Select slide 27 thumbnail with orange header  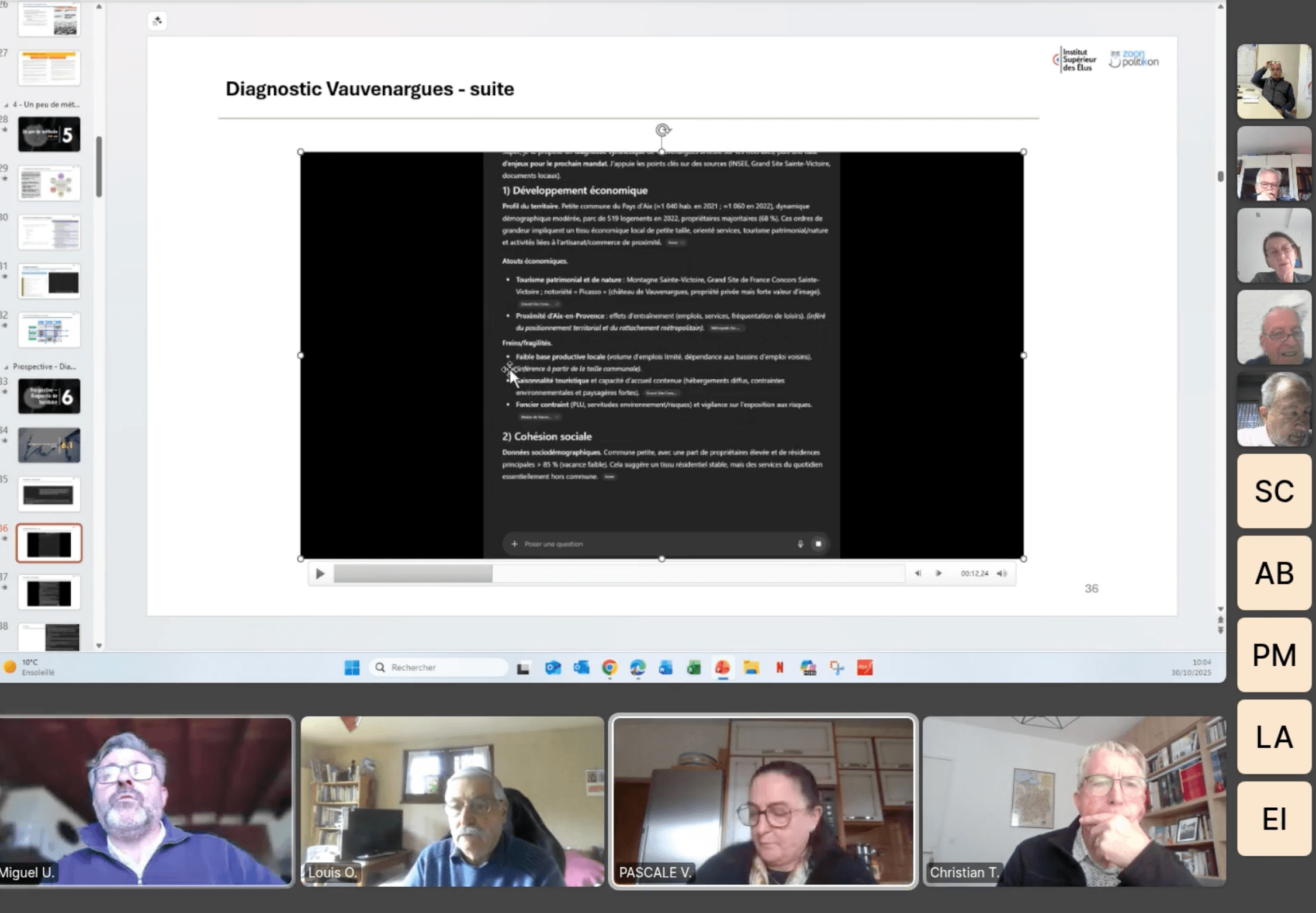(49, 68)
